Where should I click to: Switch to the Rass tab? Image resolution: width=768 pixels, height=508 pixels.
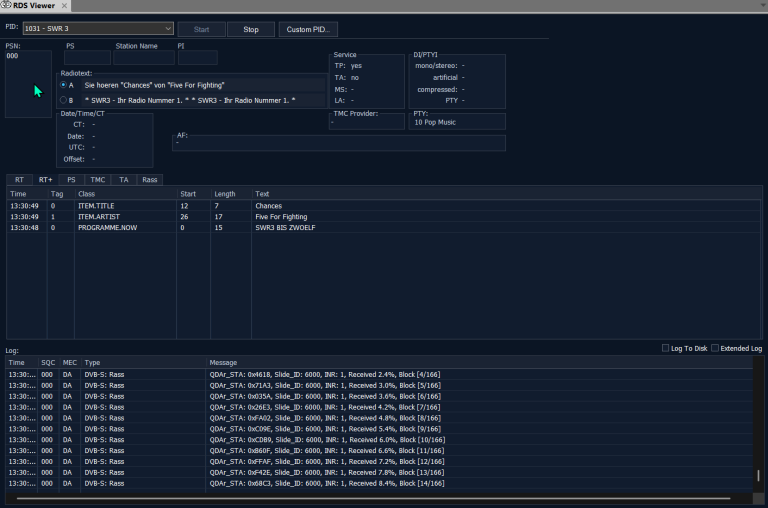[150, 180]
